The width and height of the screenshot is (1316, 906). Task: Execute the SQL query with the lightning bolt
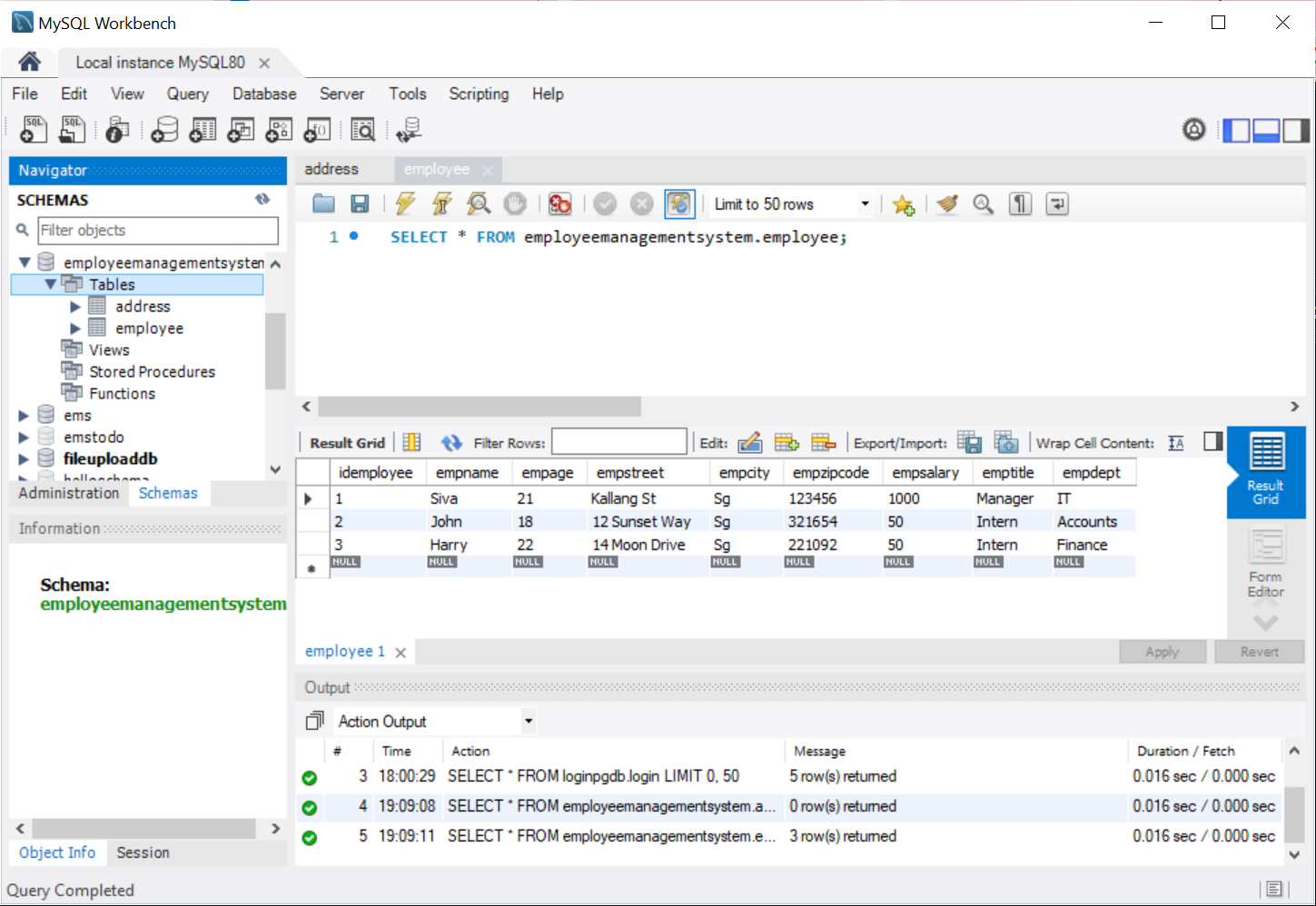click(x=405, y=203)
